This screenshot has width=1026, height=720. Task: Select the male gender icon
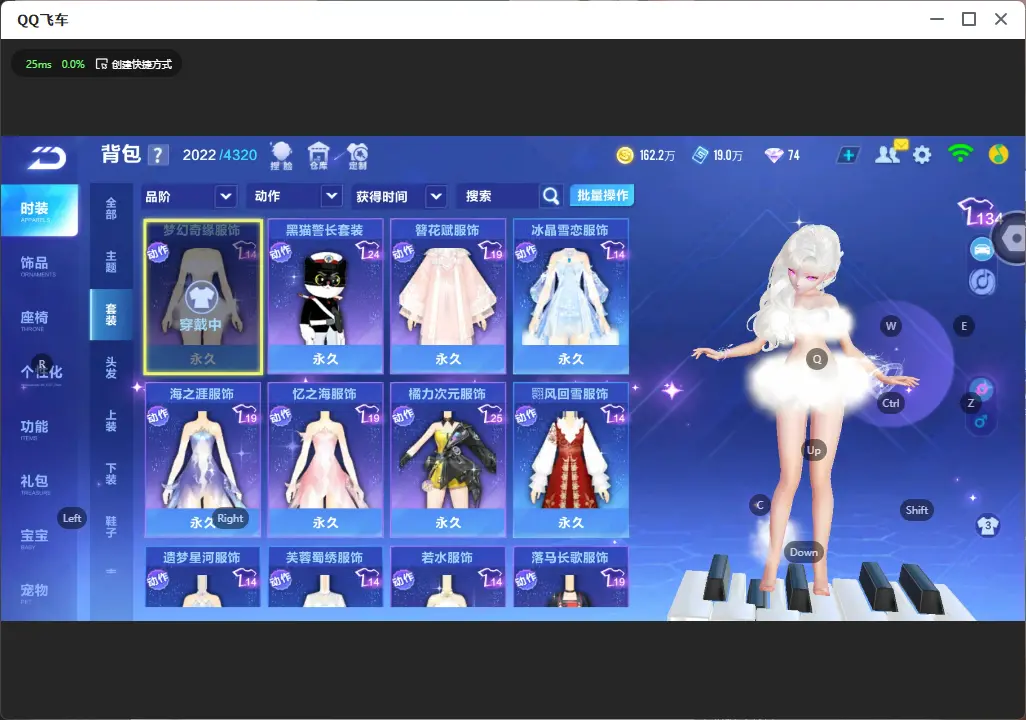point(981,422)
